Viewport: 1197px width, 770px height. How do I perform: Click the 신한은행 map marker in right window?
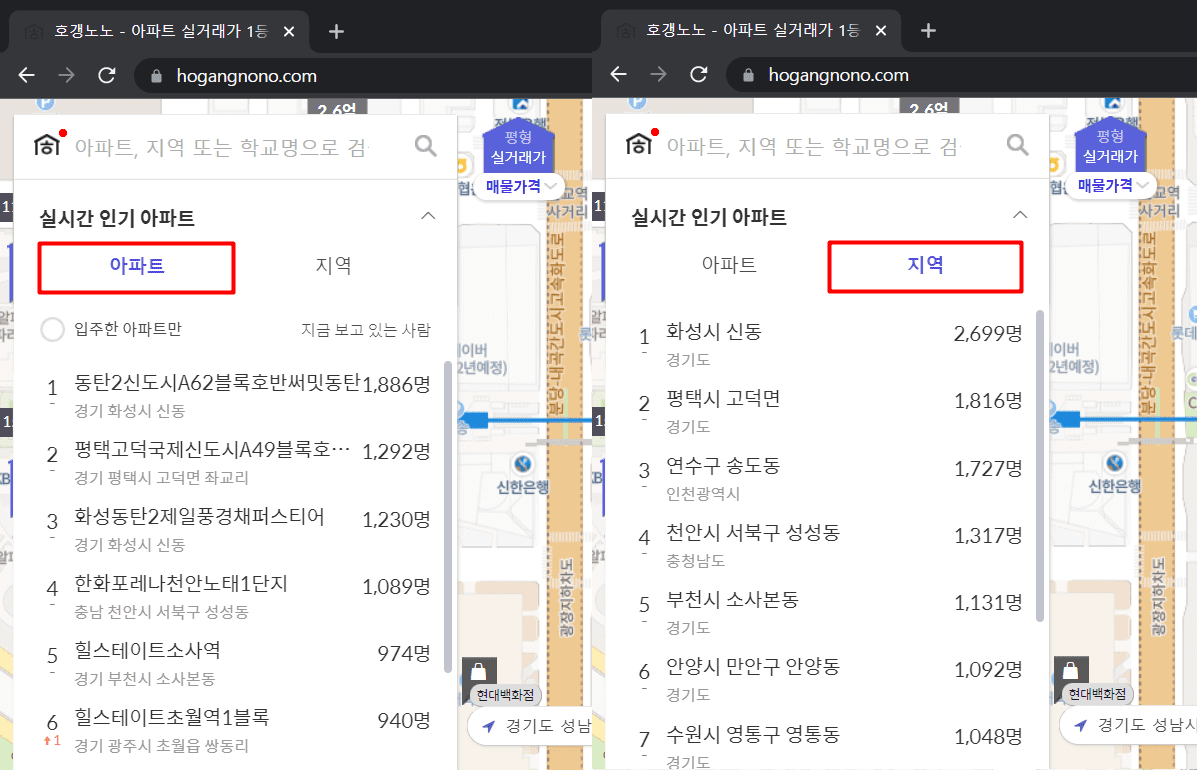click(x=1111, y=465)
